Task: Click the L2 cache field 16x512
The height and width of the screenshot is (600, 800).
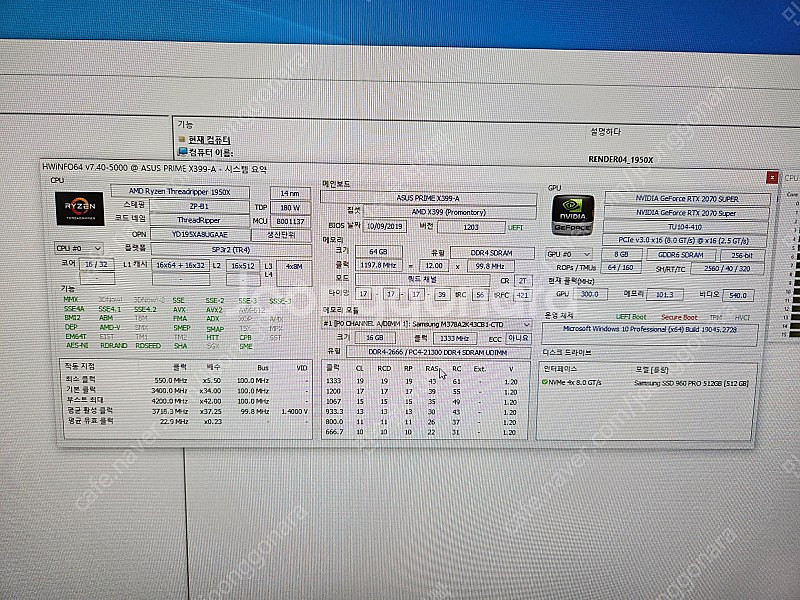Action: tap(243, 266)
